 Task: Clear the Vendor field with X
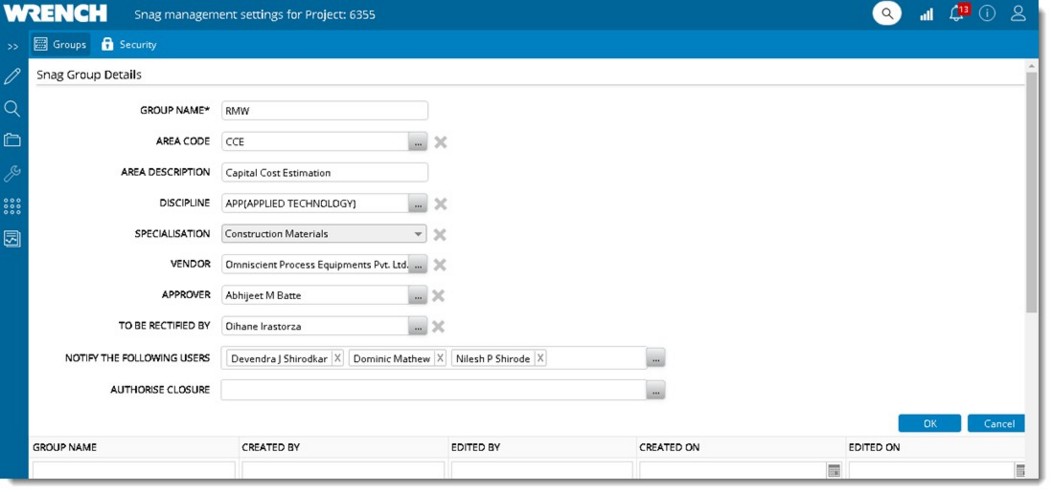tap(440, 265)
